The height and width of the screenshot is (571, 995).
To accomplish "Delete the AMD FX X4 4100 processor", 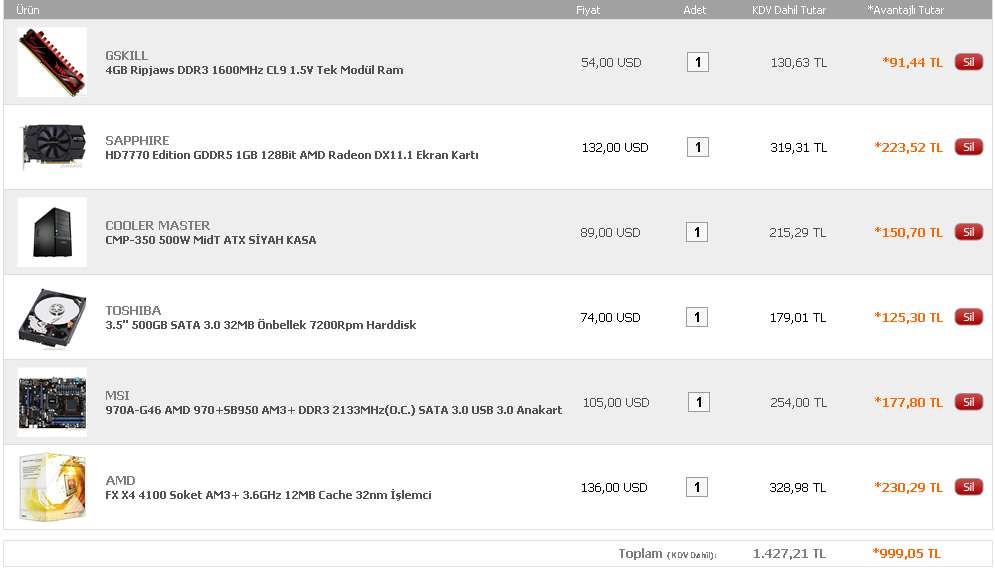I will 968,487.
